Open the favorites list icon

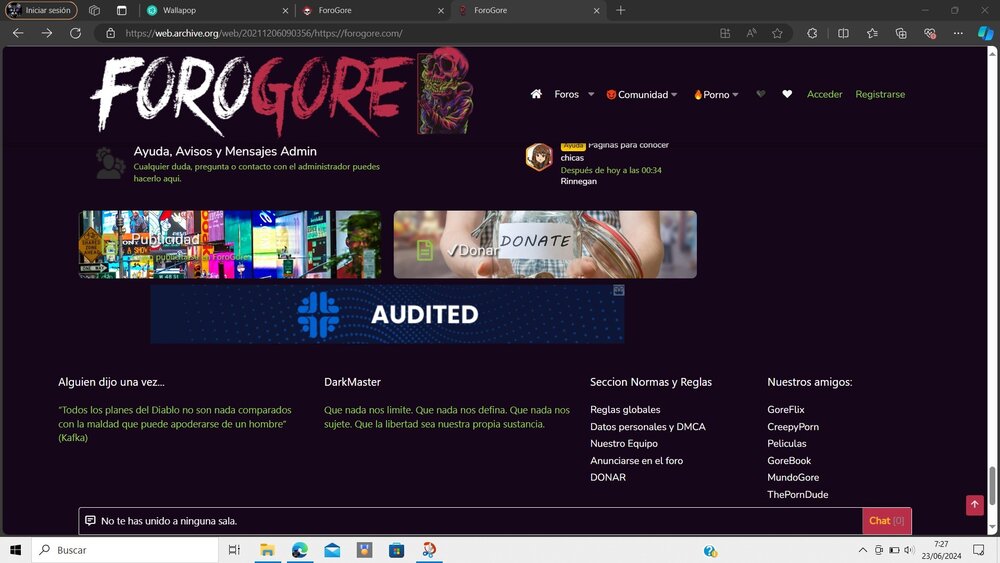click(x=872, y=33)
